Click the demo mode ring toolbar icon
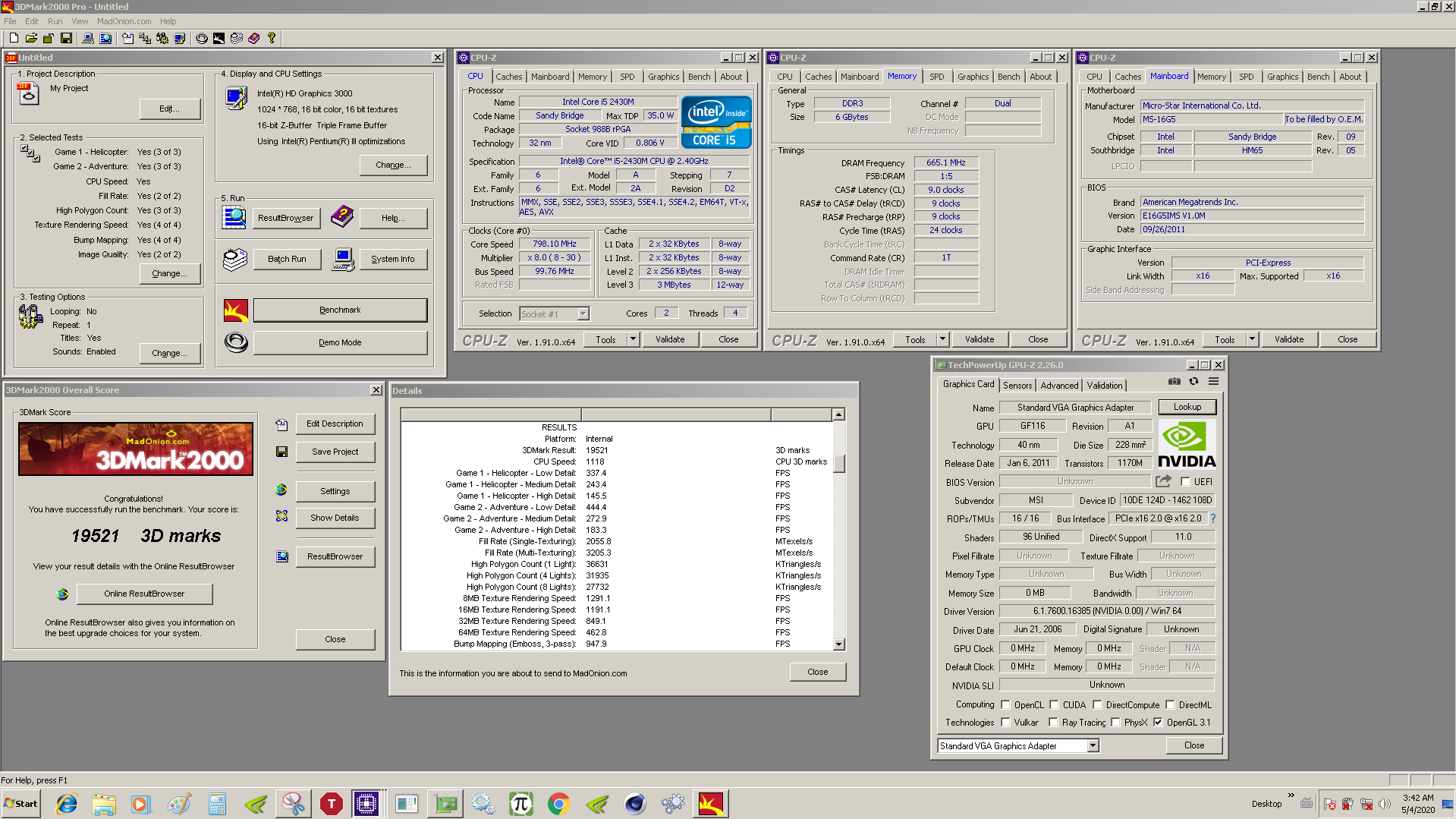 pyautogui.click(x=202, y=38)
